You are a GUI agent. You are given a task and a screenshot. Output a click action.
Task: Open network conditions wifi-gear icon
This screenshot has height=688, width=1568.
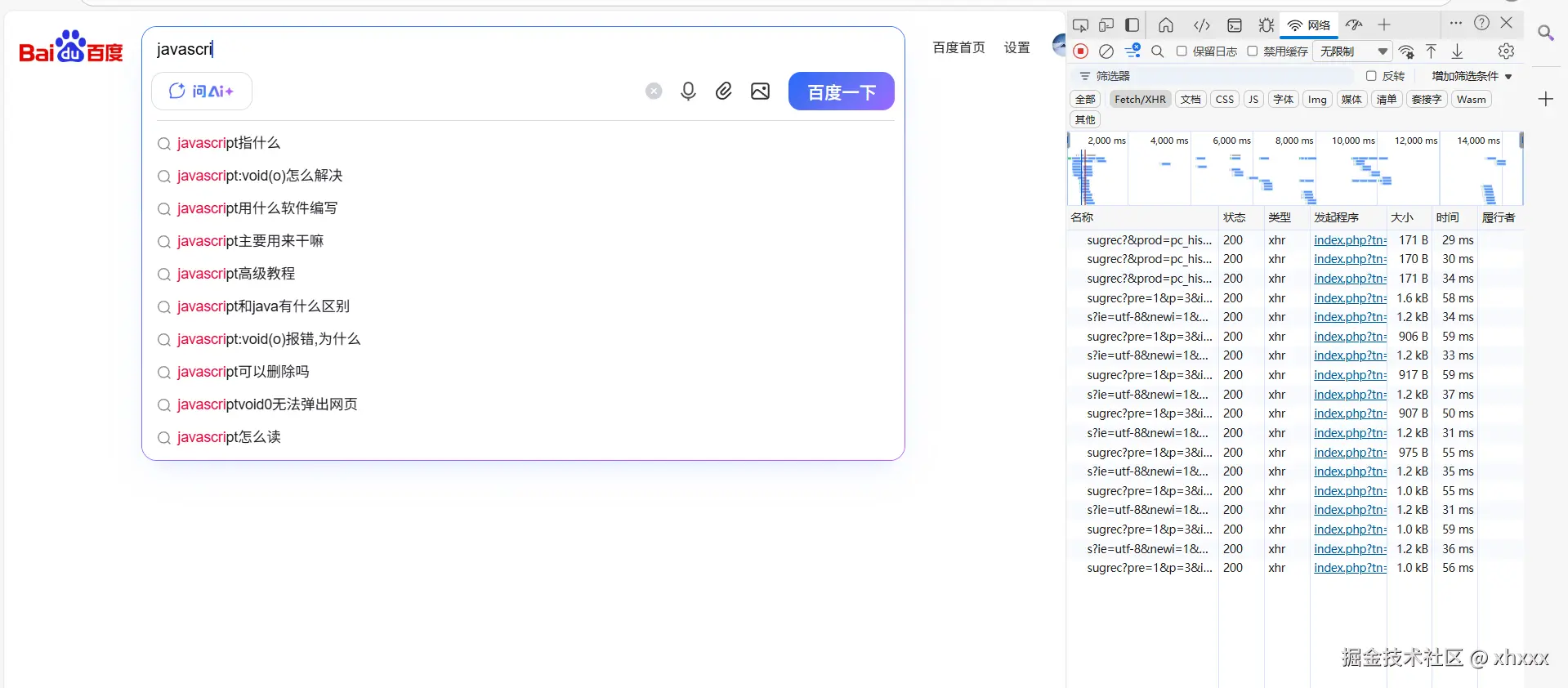pyautogui.click(x=1406, y=51)
